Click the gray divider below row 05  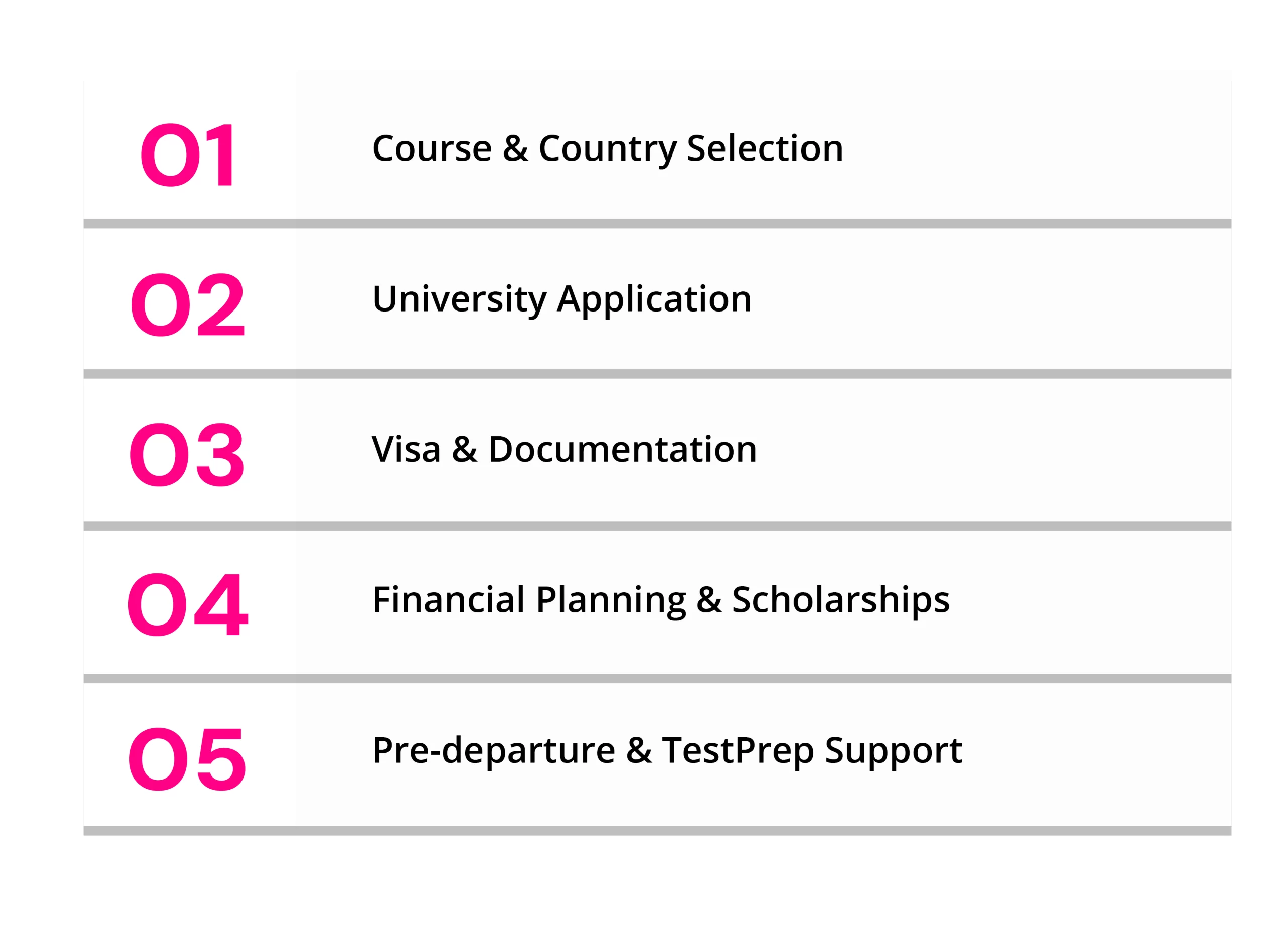pyautogui.click(x=657, y=831)
